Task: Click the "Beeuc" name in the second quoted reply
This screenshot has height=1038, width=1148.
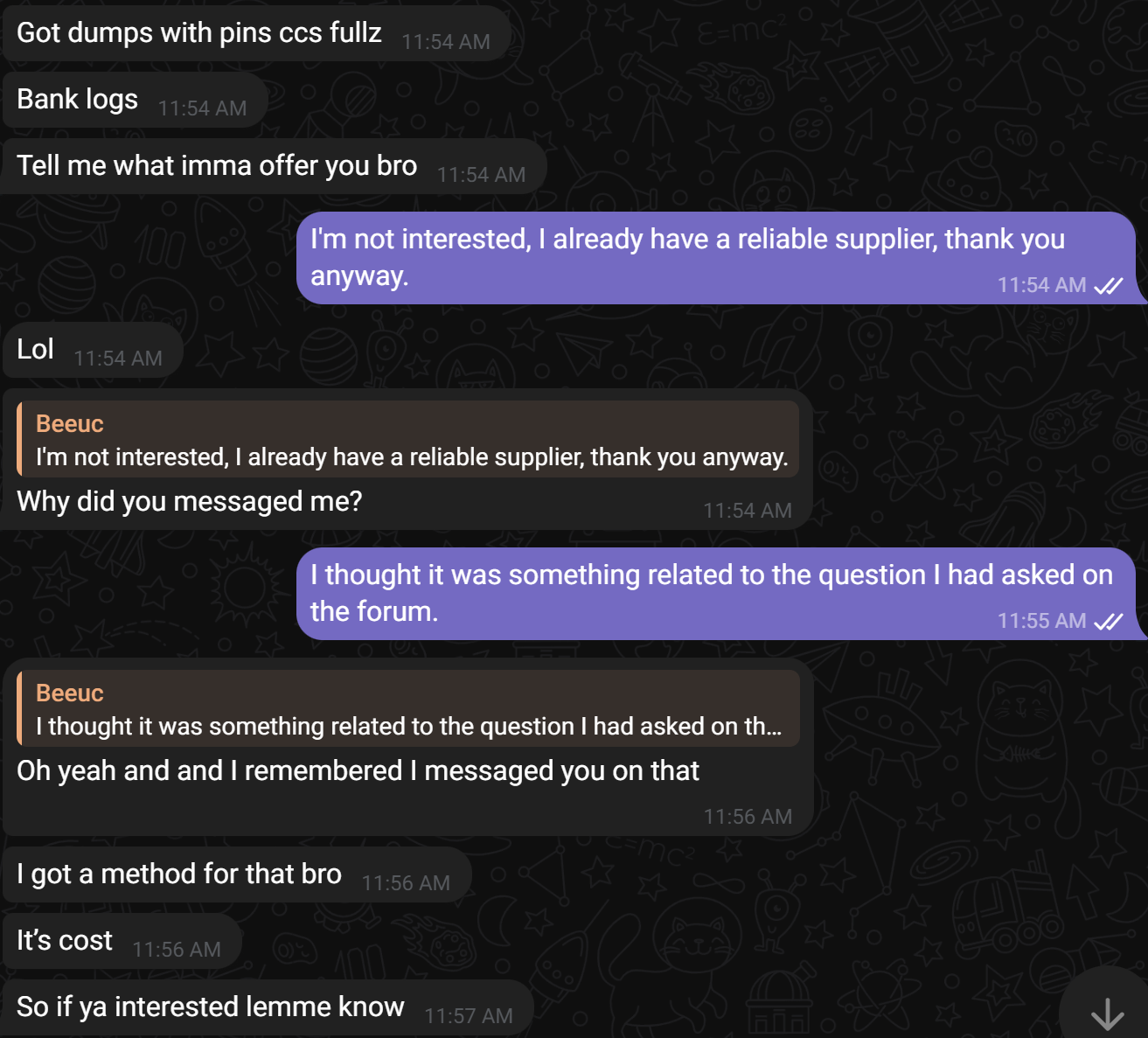Action: 70,693
